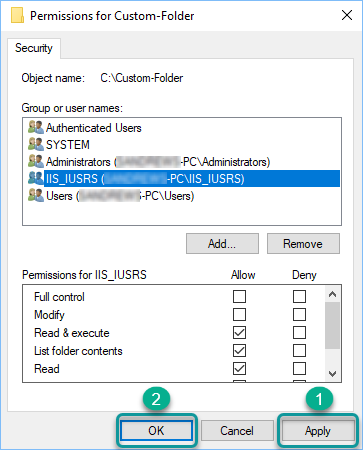Click permissions list scroll up arrow
The width and height of the screenshot is (363, 450).
pos(332,294)
